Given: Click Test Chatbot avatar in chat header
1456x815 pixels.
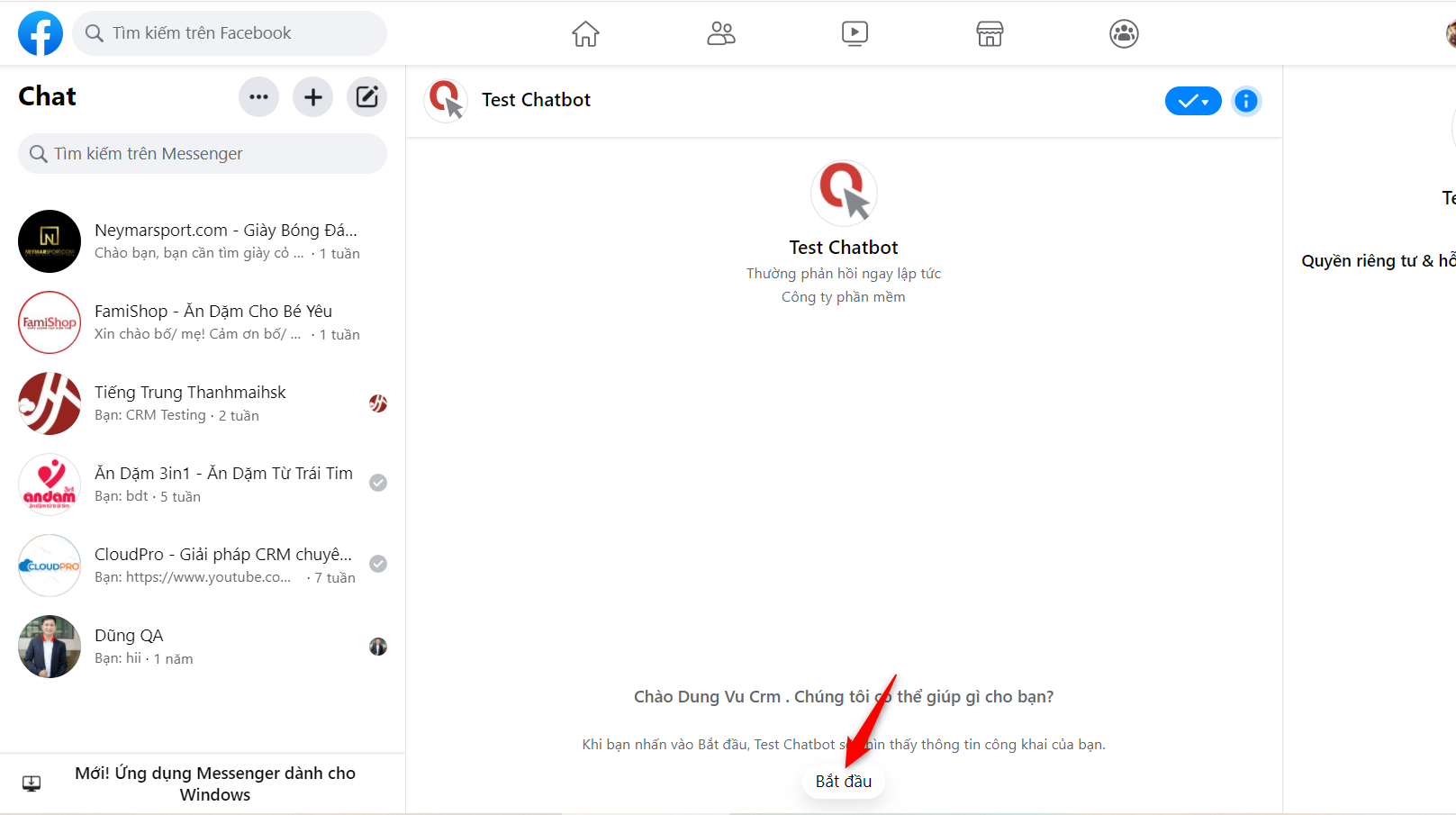Looking at the screenshot, I should (446, 100).
